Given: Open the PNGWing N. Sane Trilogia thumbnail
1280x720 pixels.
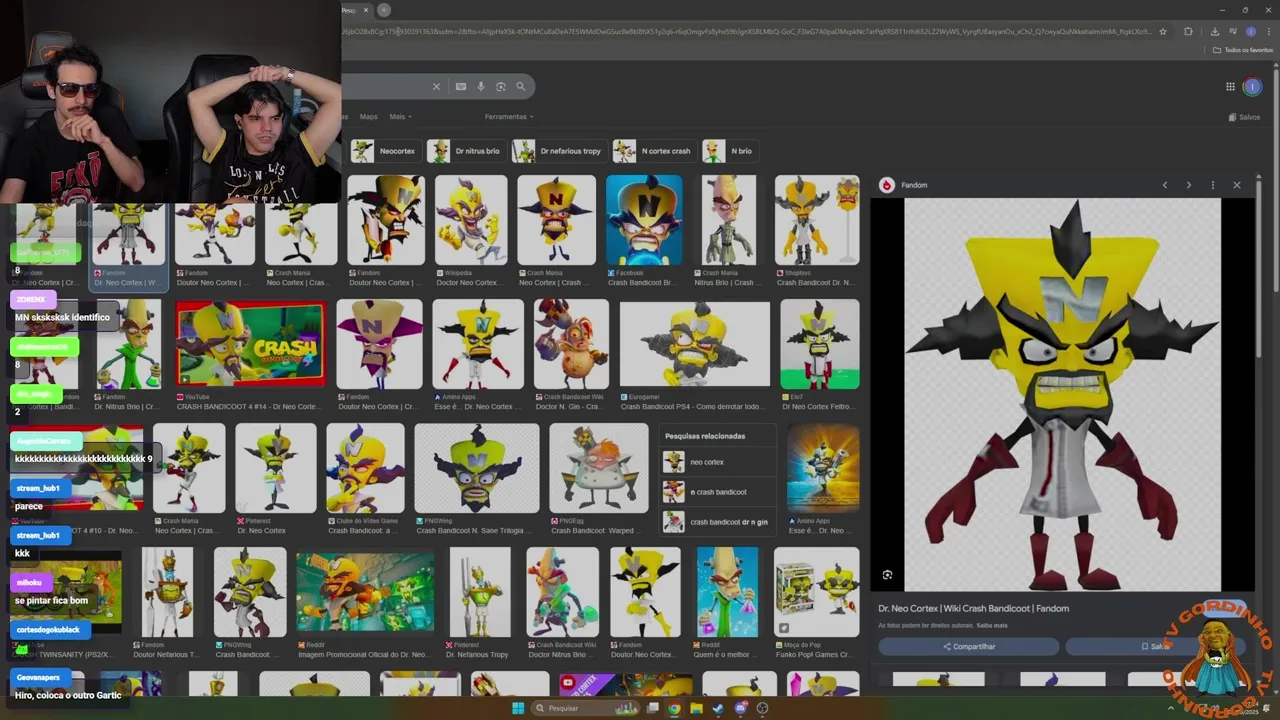Looking at the screenshot, I should [x=477, y=468].
